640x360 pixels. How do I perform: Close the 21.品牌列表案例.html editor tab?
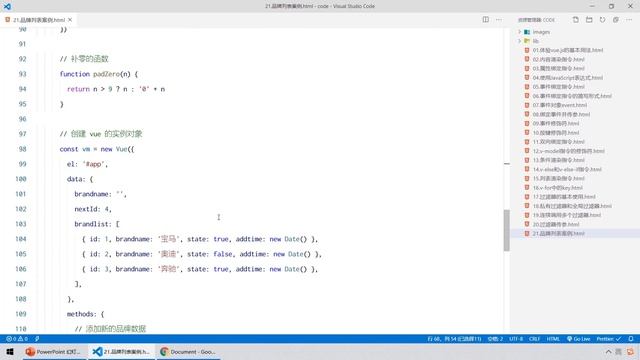[70, 20]
